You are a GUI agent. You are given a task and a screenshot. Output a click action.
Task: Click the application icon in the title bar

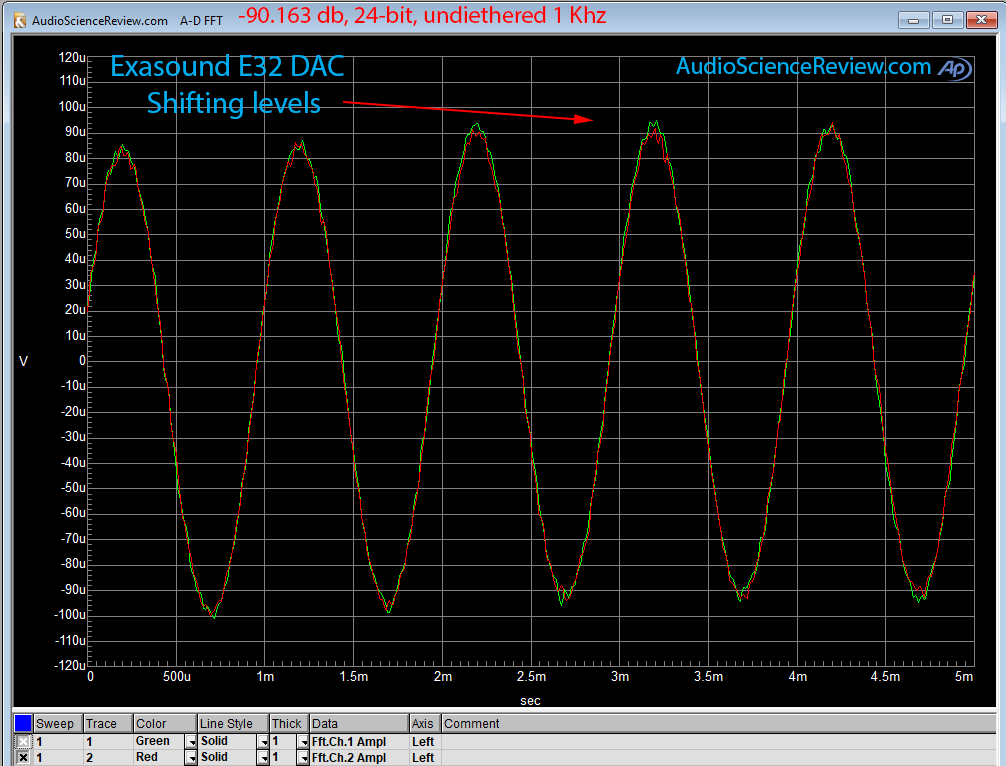pyautogui.click(x=20, y=21)
